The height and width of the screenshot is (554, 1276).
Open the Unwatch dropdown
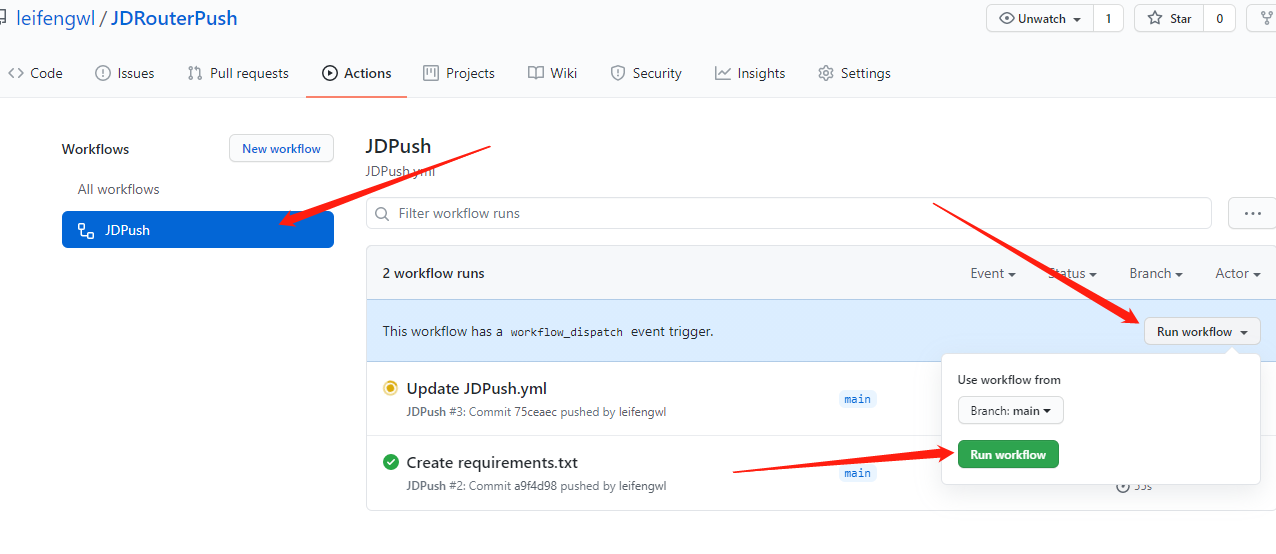point(1040,19)
